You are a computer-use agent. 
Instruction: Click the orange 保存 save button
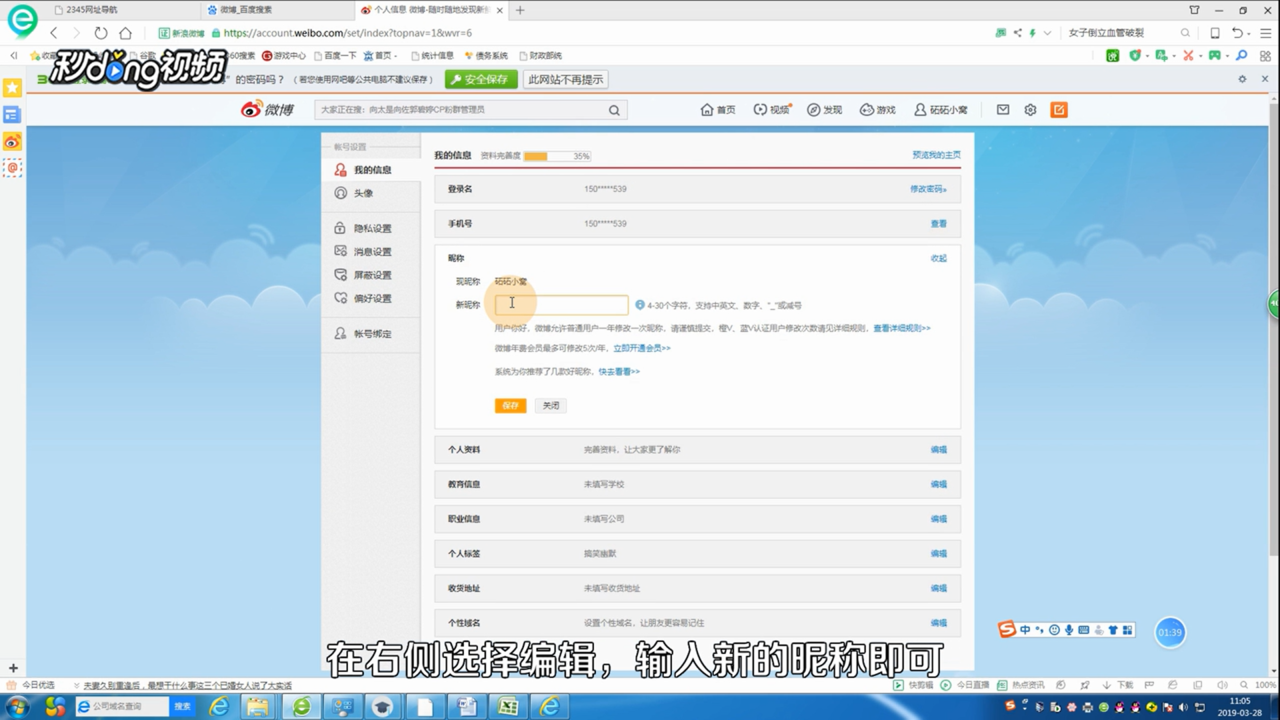coord(510,406)
